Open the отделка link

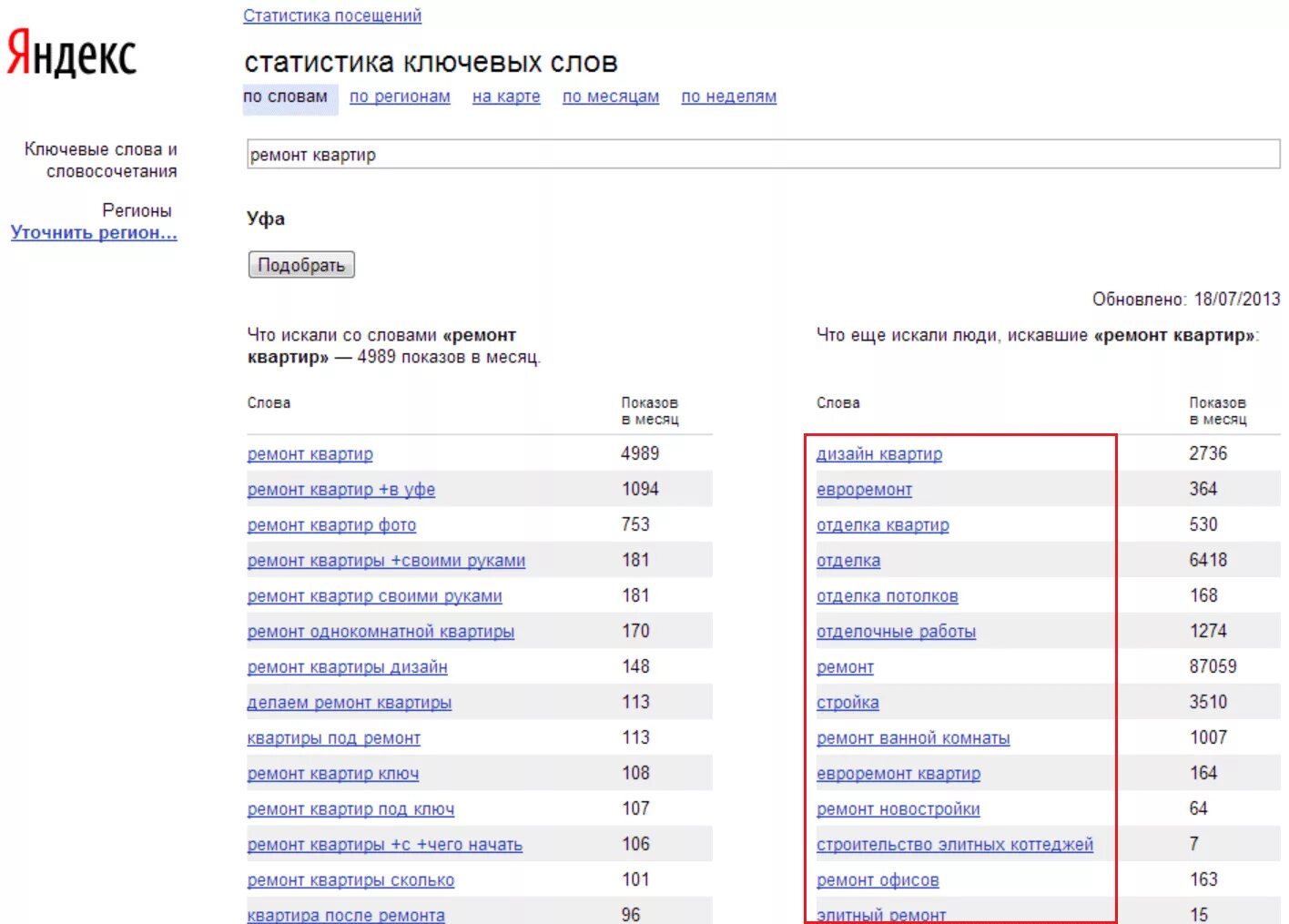tap(848, 560)
